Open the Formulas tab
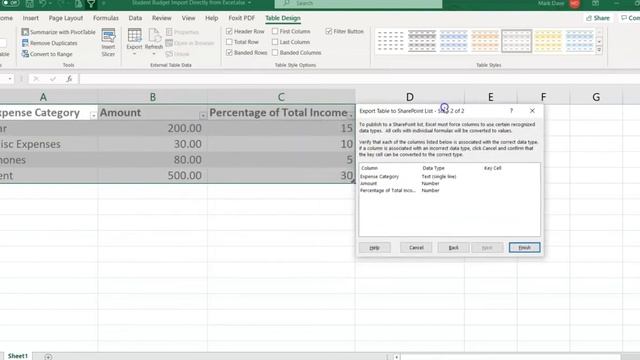Viewport: 640px width, 360px height. 106,18
